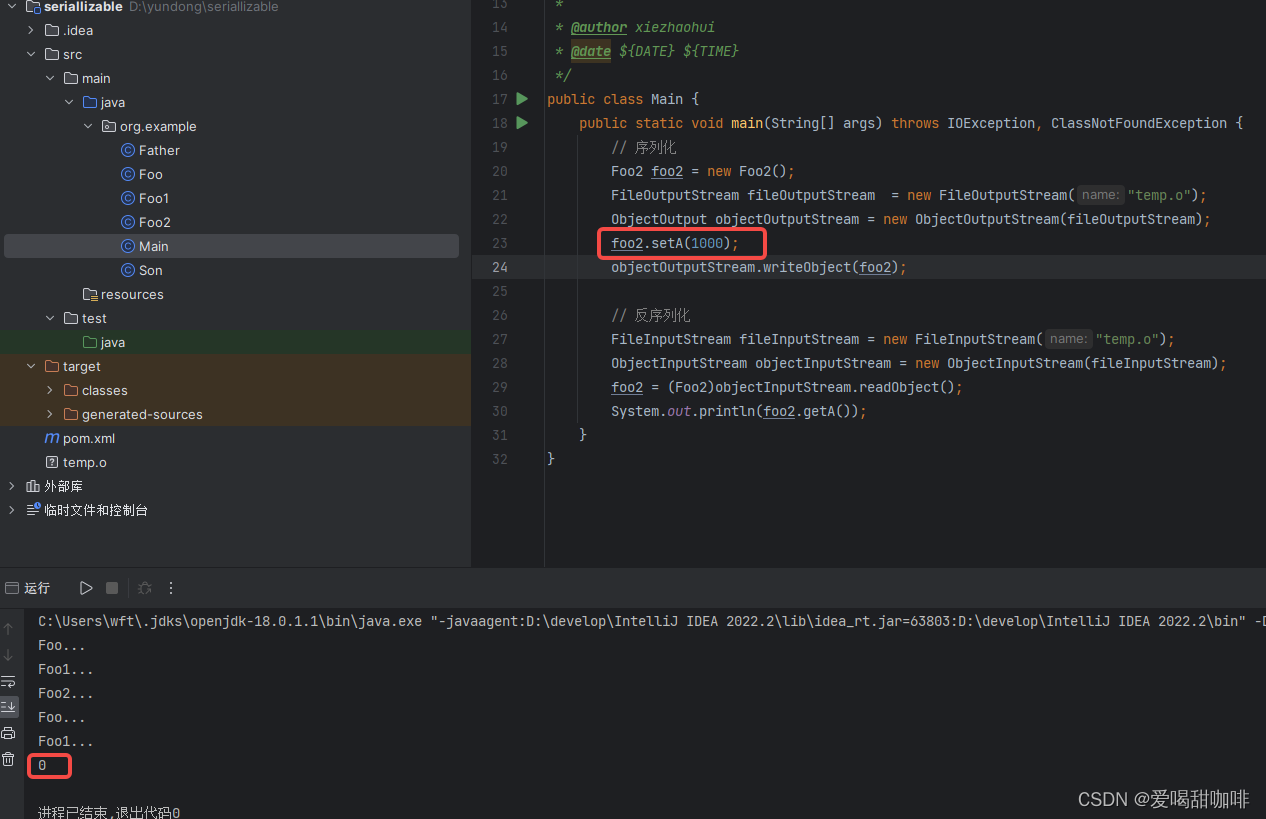
Task: Click the Father class icon in the tree
Action: click(128, 150)
